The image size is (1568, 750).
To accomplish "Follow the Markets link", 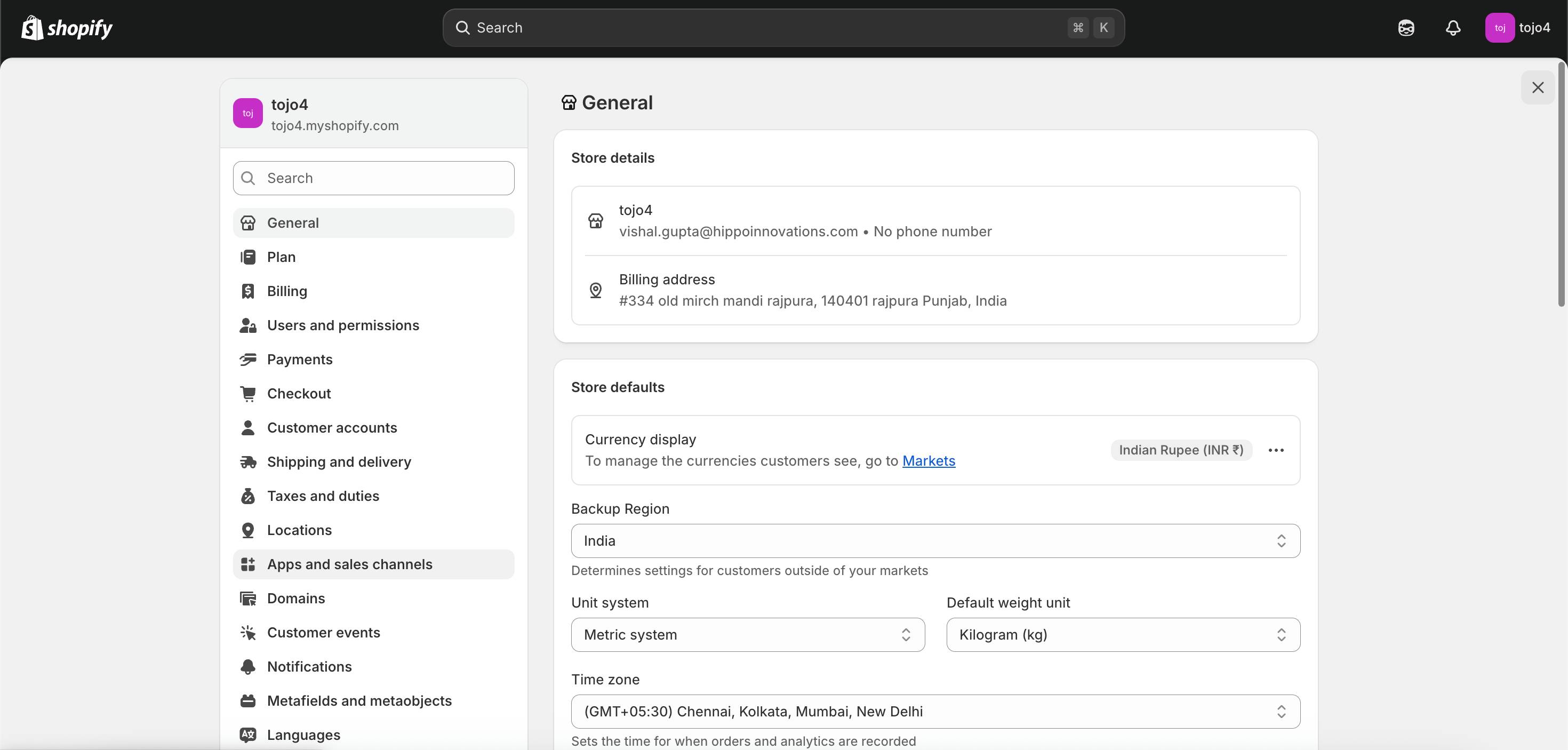I will [928, 461].
